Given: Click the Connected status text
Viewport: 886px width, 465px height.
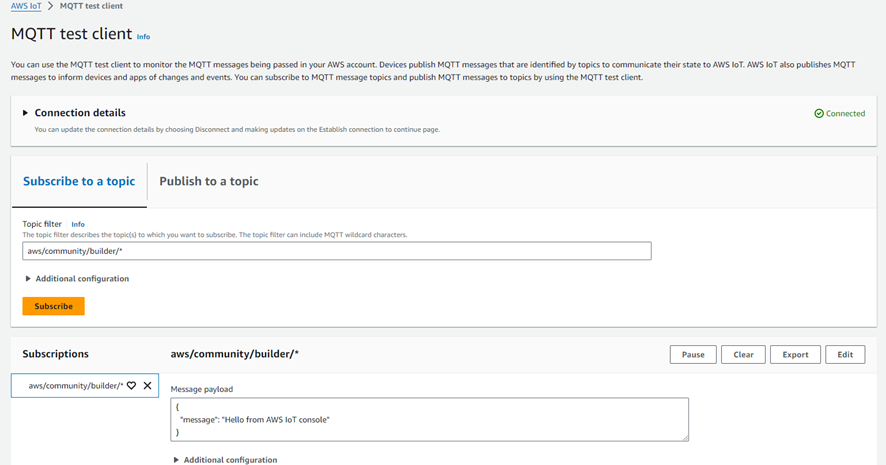Looking at the screenshot, I should click(x=845, y=114).
